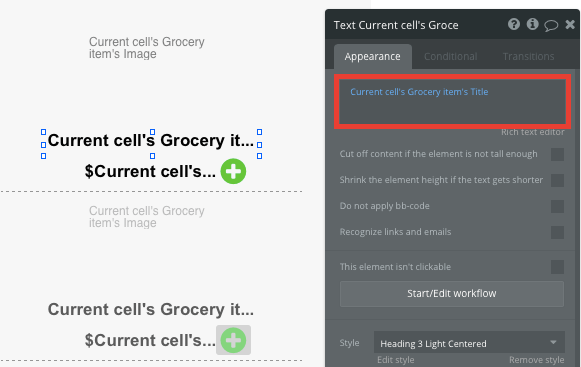Screen dimensions: 581x367
Task: Enable Recognize links and emails checkbox
Action: [x=557, y=232]
